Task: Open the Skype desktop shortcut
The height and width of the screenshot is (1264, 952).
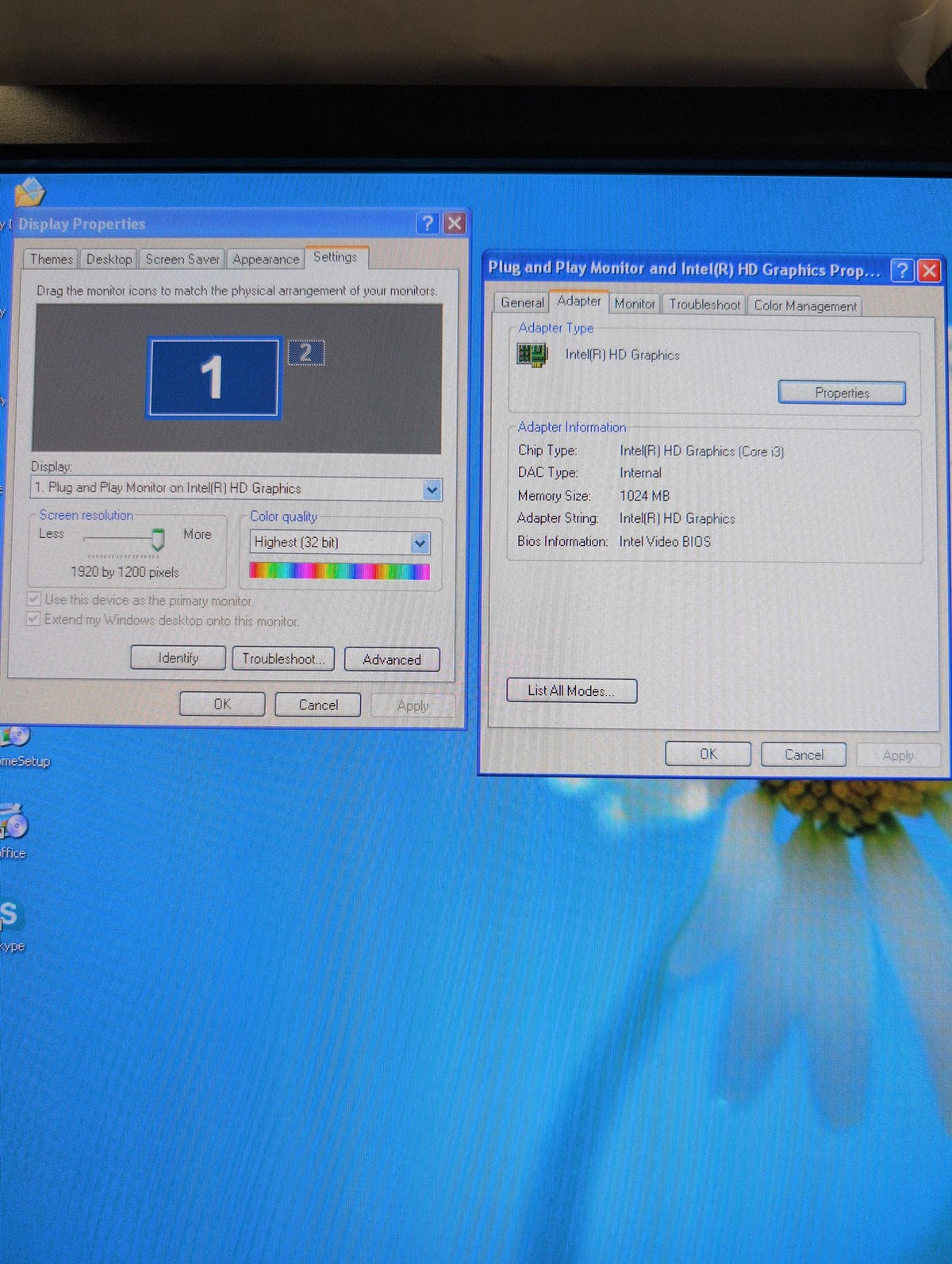Action: point(11,924)
